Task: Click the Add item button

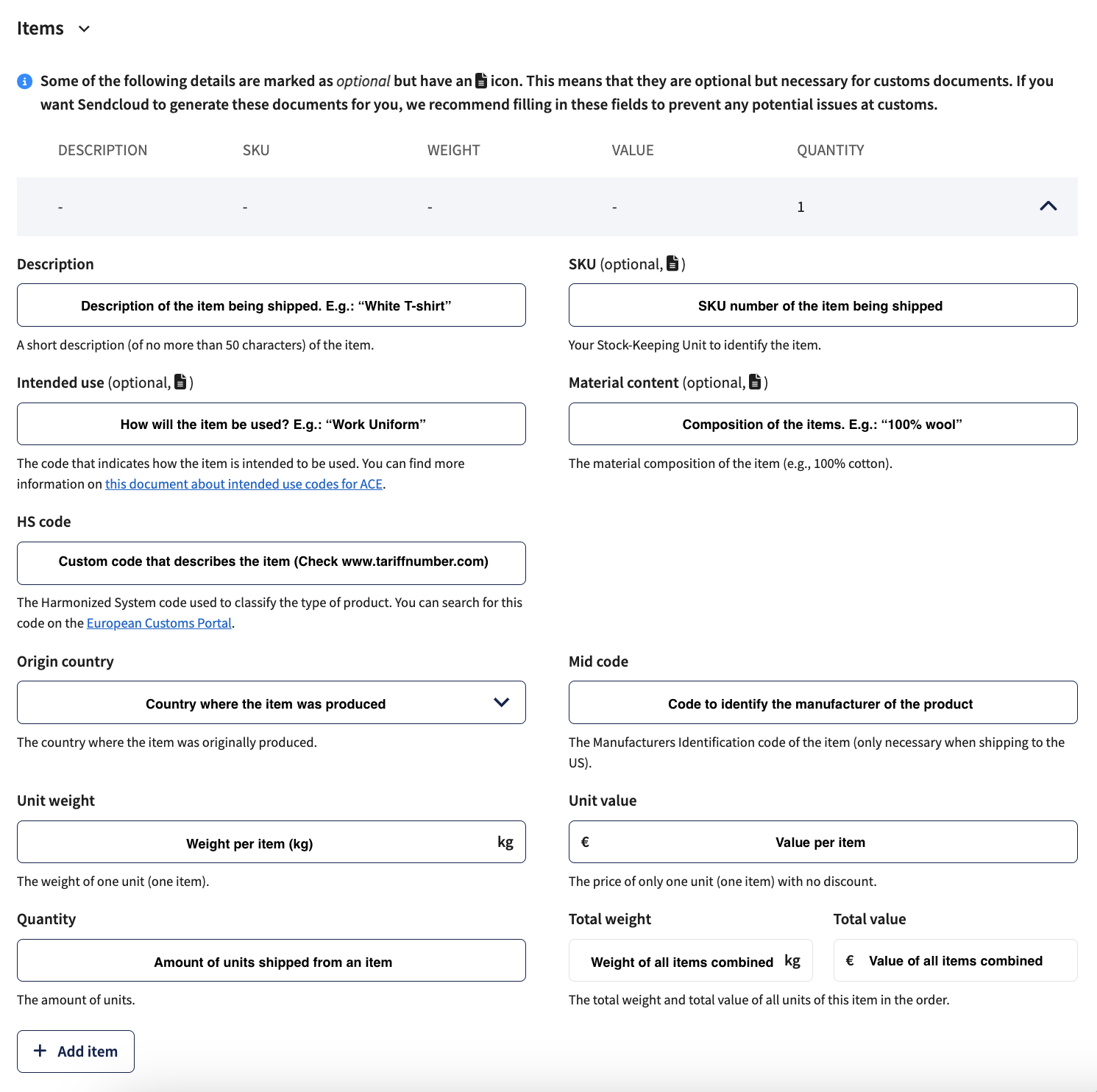Action: 75,1051
